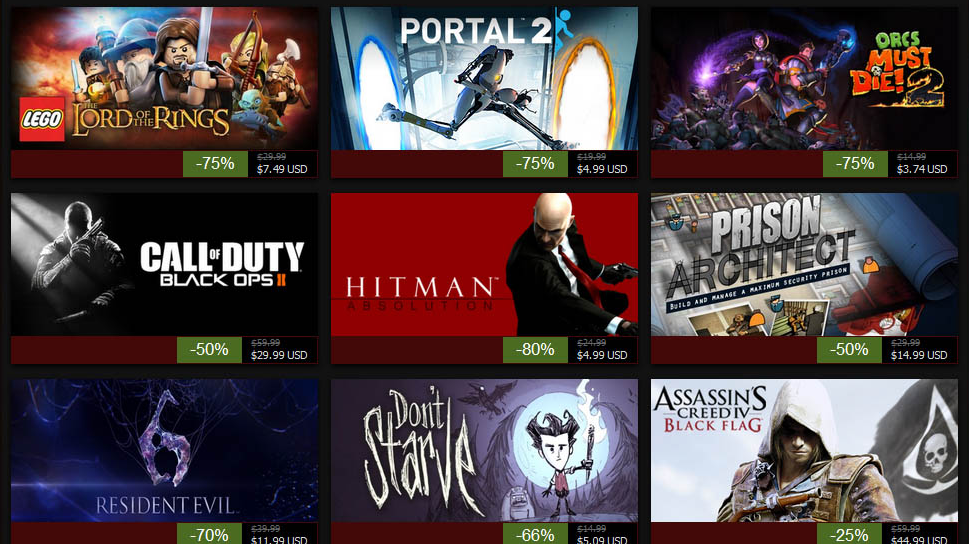
Task: Open the Resident Evil 6 banner
Action: coord(164,451)
